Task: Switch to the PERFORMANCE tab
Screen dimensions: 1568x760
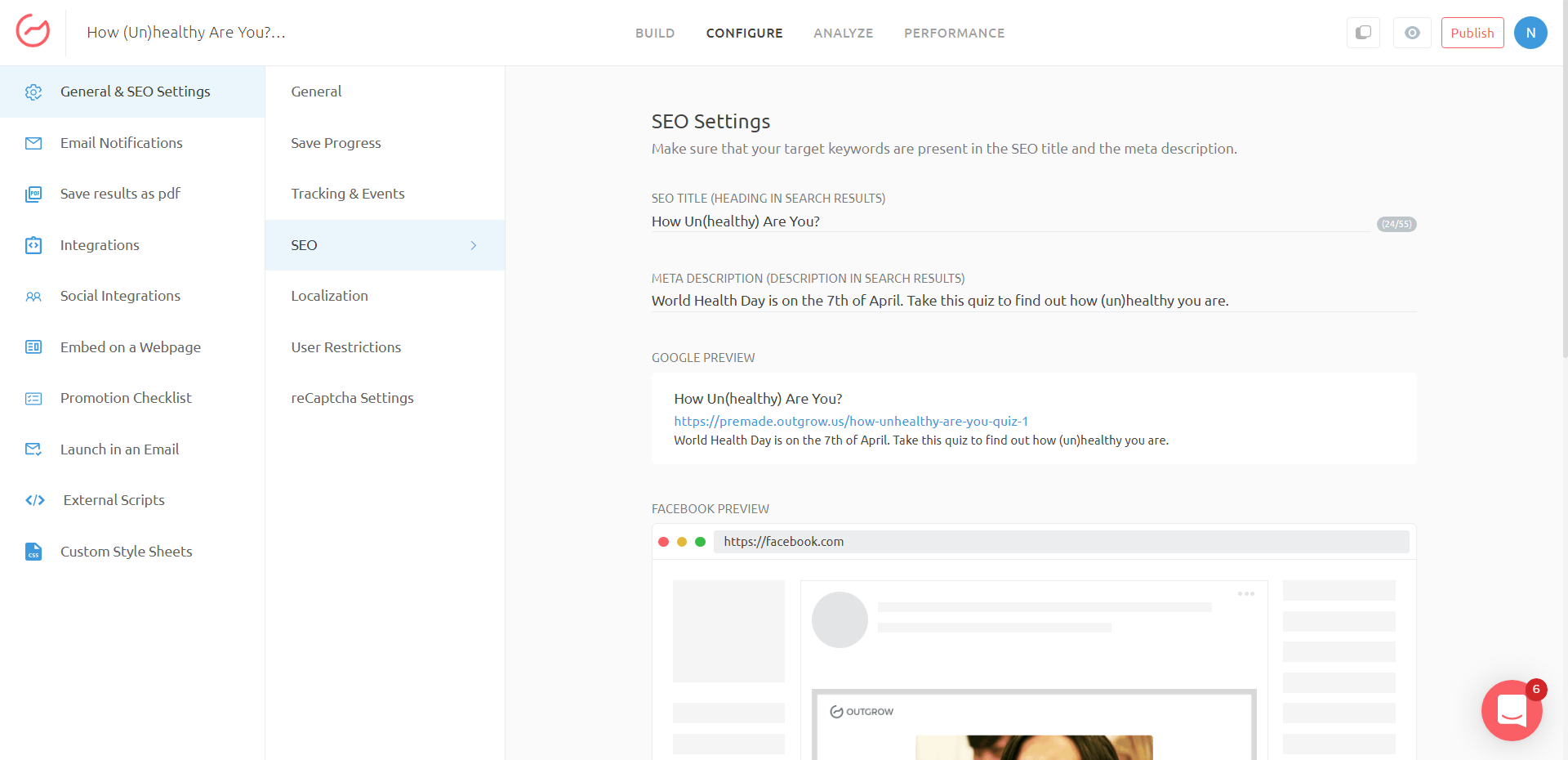Action: pos(954,33)
